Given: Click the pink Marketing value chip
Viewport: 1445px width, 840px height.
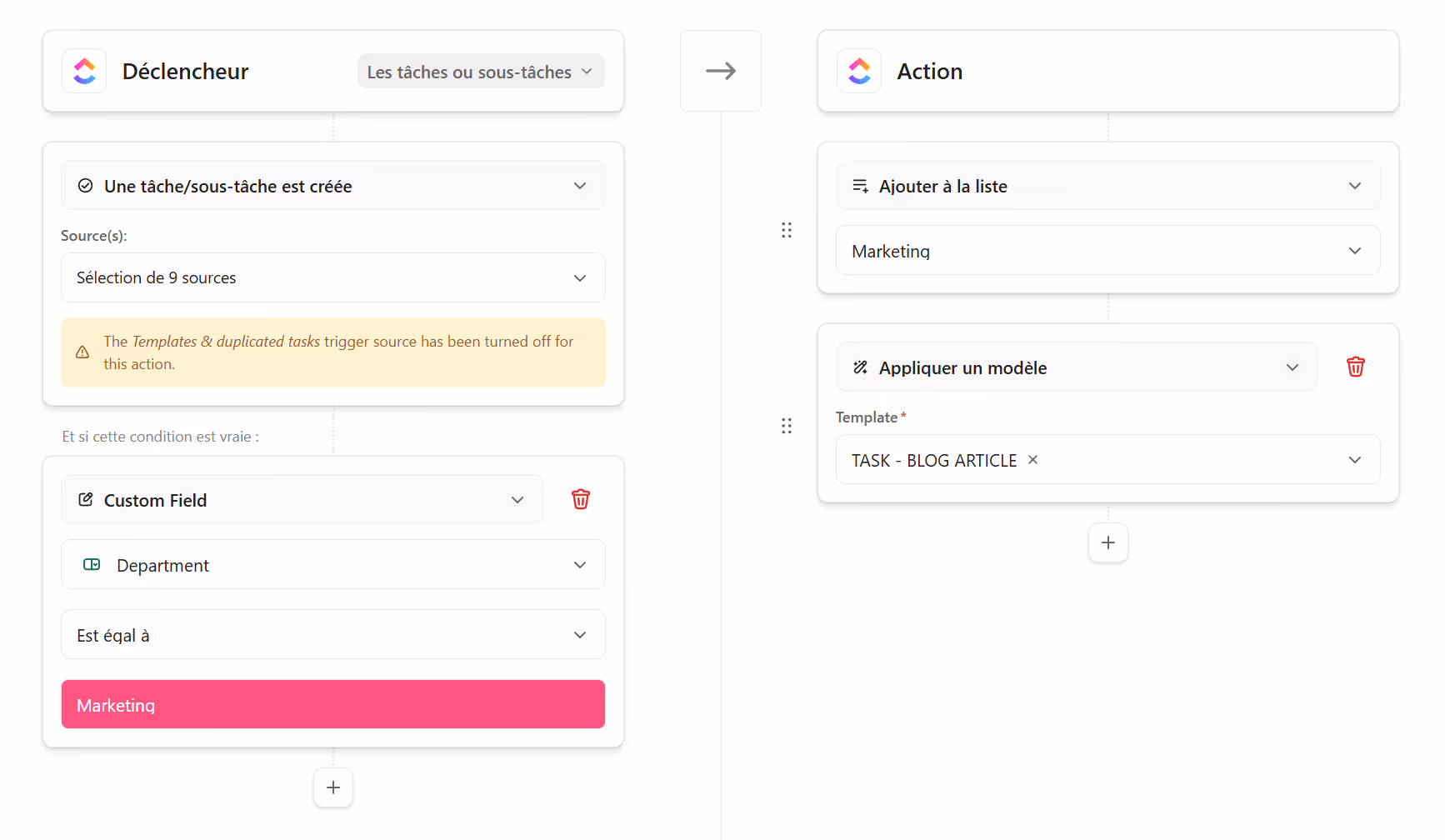Looking at the screenshot, I should [x=332, y=704].
